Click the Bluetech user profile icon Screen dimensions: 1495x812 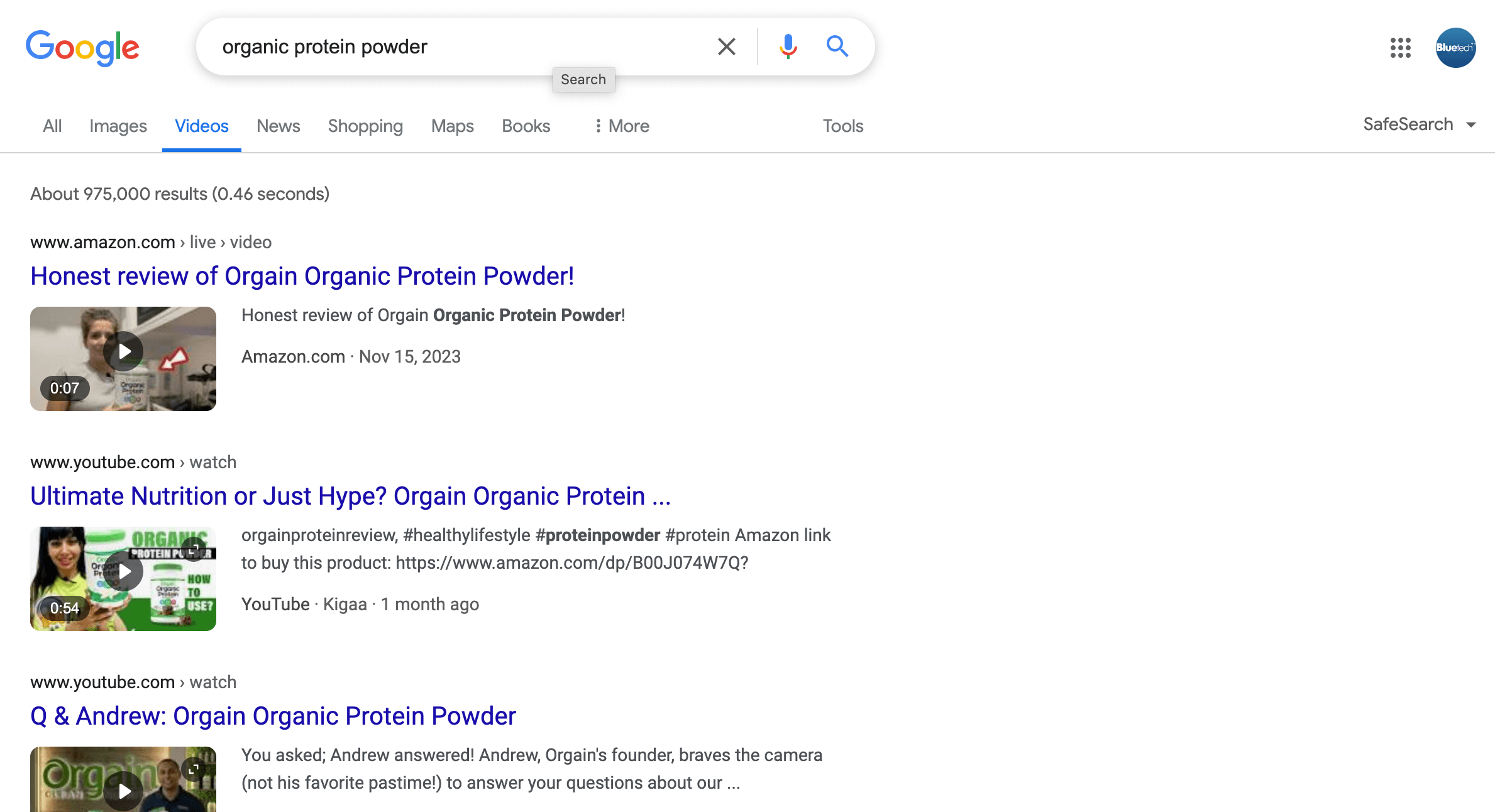coord(1454,46)
